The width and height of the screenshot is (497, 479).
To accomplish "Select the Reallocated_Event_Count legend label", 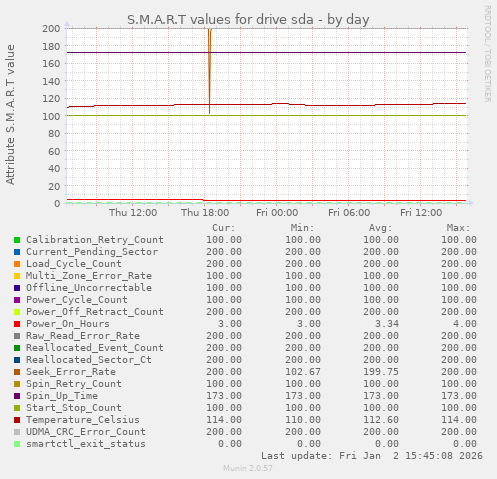I will pyautogui.click(x=95, y=348).
